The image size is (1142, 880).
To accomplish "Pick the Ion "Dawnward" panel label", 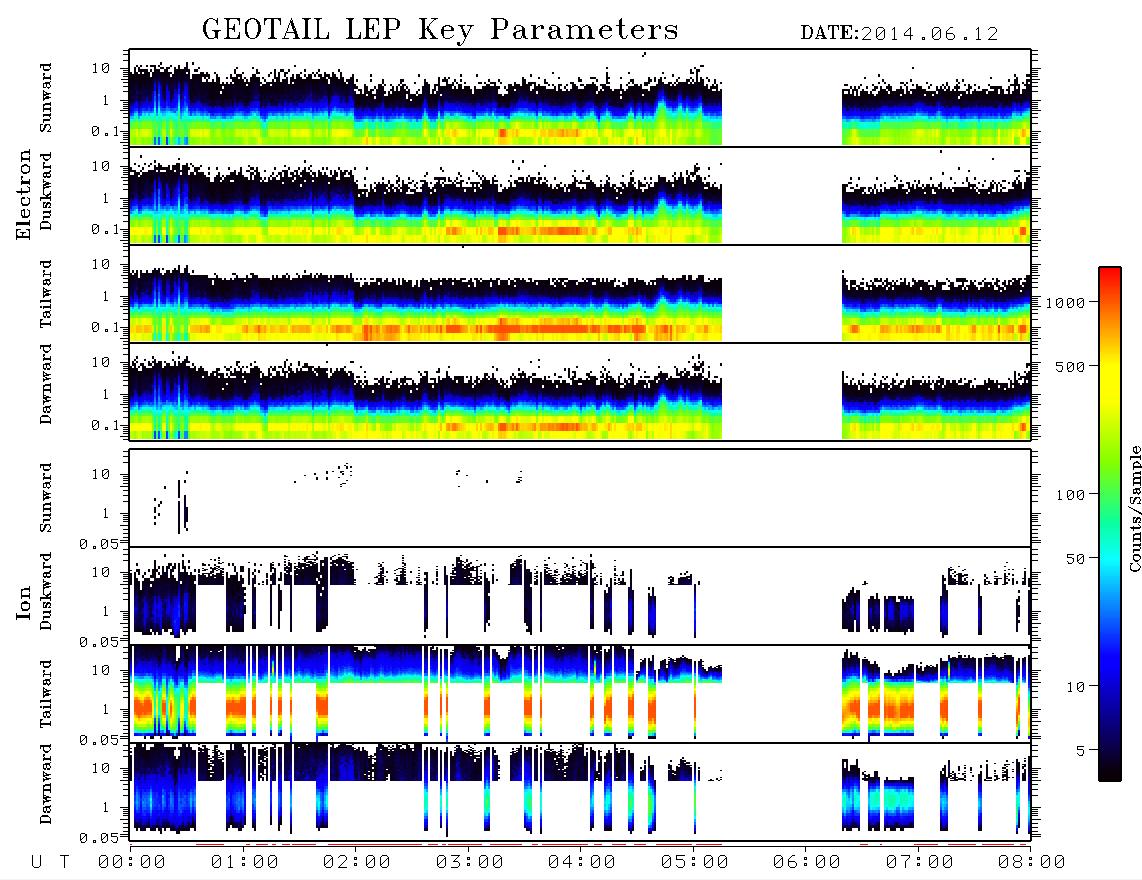I will click(46, 784).
